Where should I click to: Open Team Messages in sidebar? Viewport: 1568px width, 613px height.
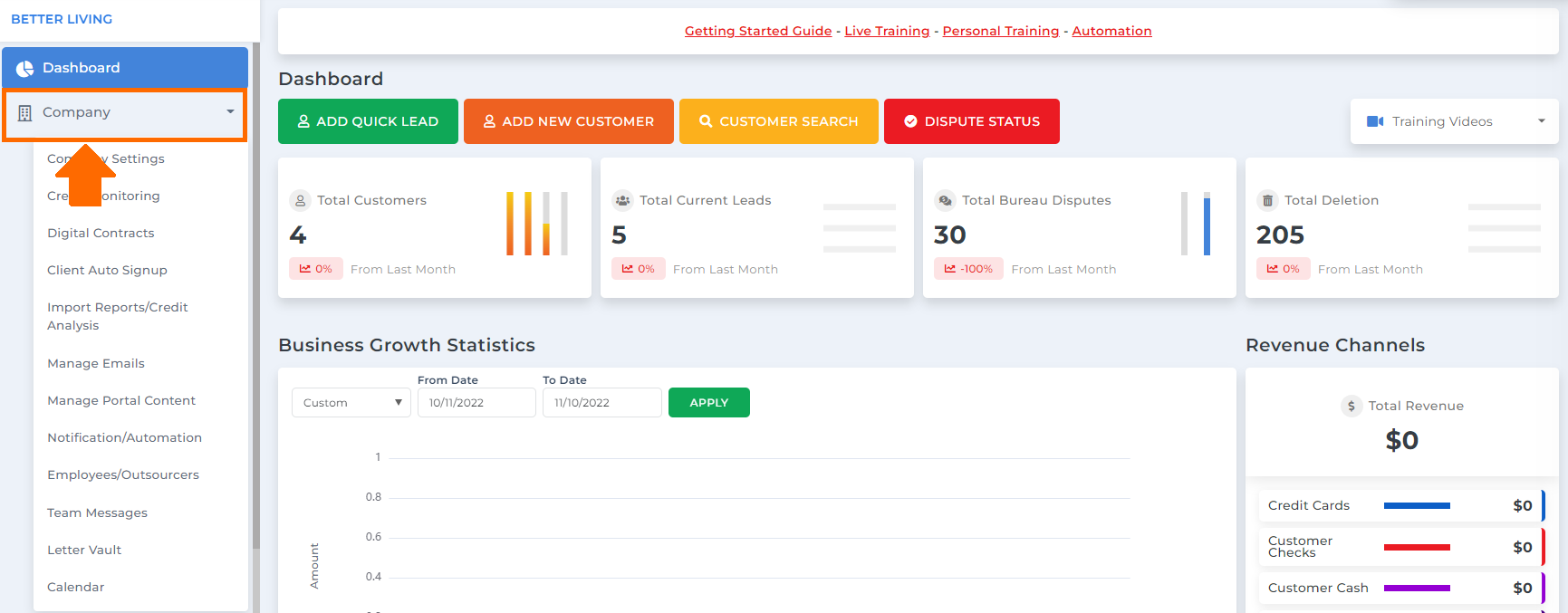point(97,512)
